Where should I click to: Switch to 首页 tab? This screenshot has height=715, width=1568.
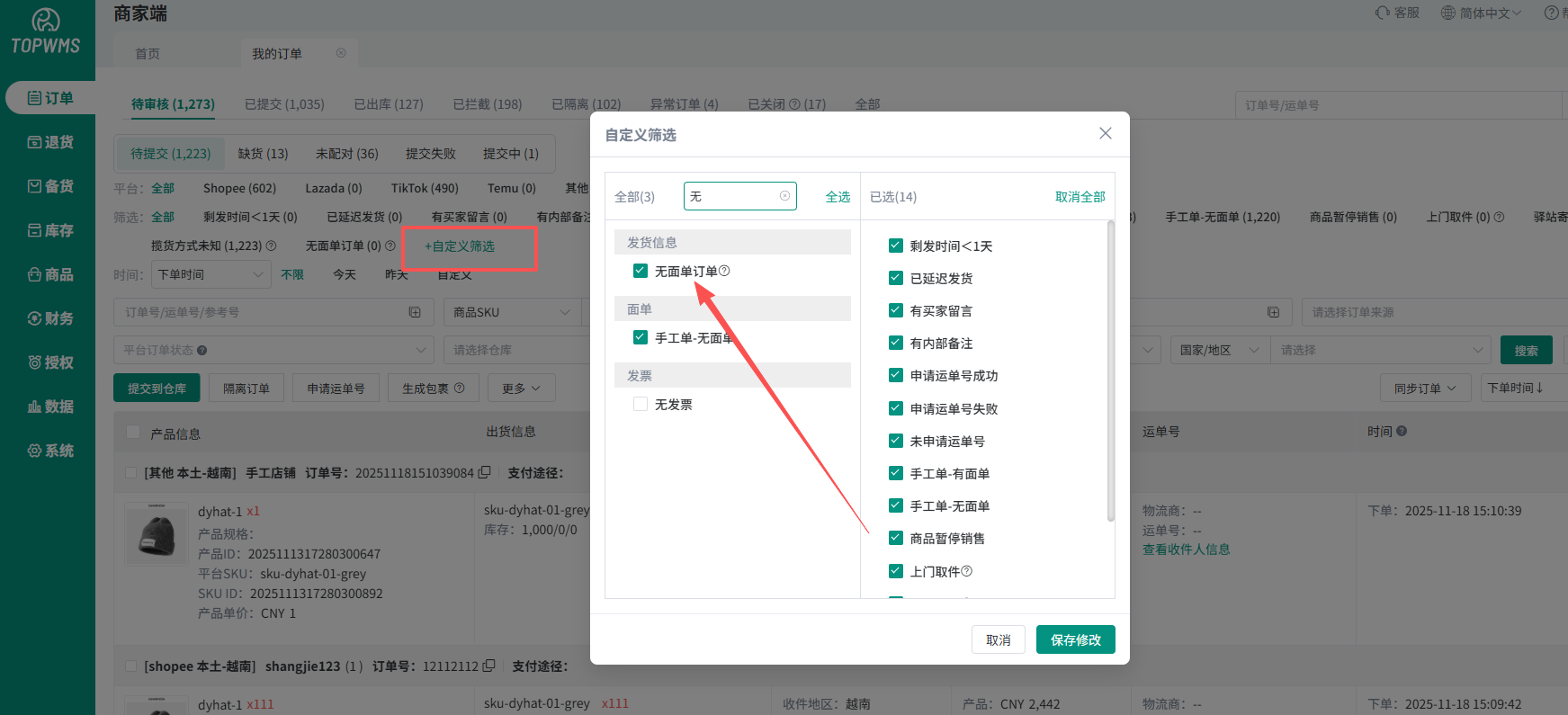tap(148, 54)
